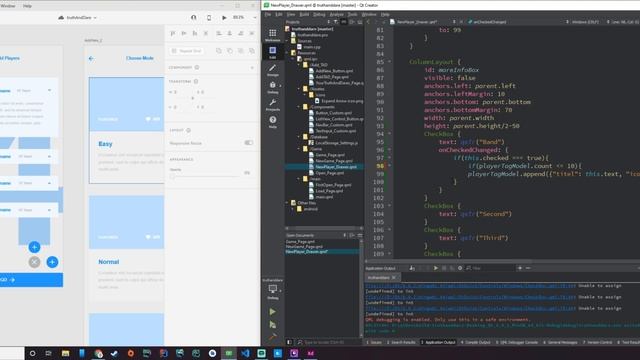Image resolution: width=640 pixels, height=360 pixels.
Task: Toggle Responsive Resize switch in XD
Action: [x=249, y=143]
